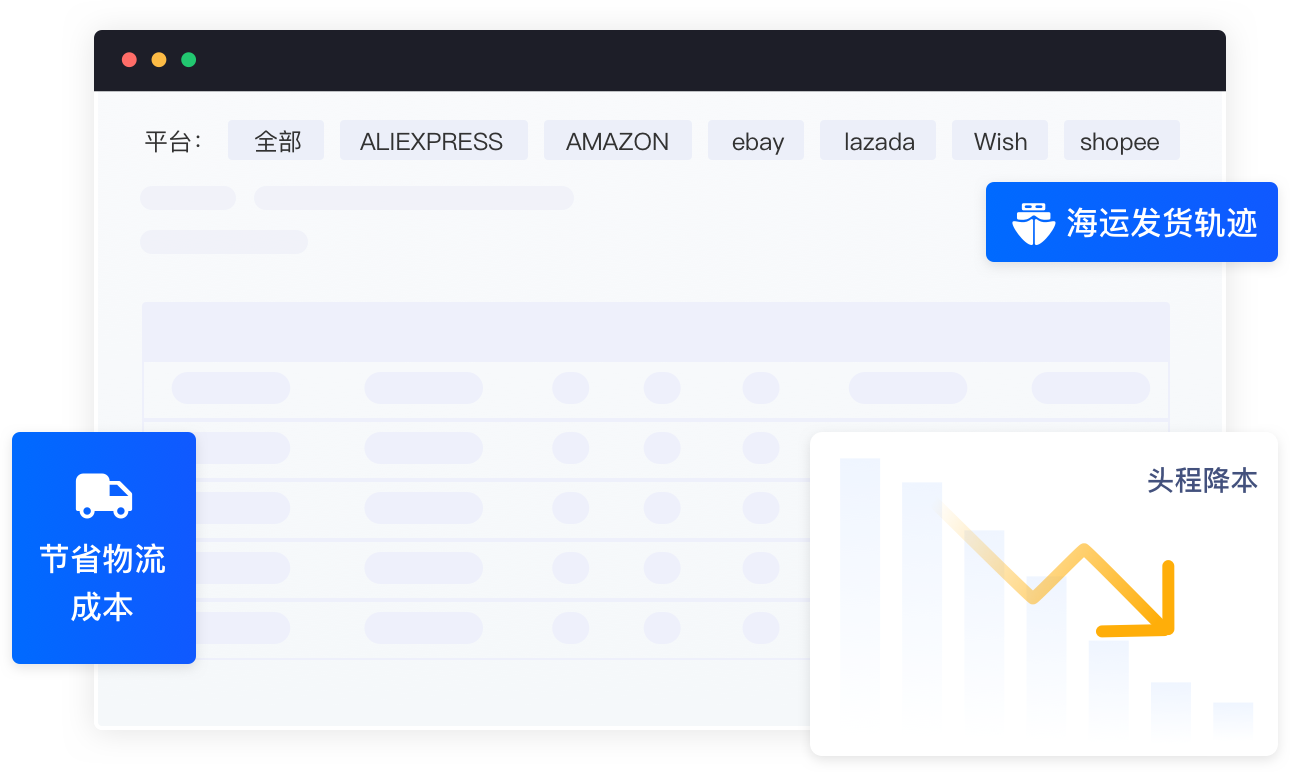
Task: Click the shortest rightmost chart bar
Action: click(x=1233, y=720)
